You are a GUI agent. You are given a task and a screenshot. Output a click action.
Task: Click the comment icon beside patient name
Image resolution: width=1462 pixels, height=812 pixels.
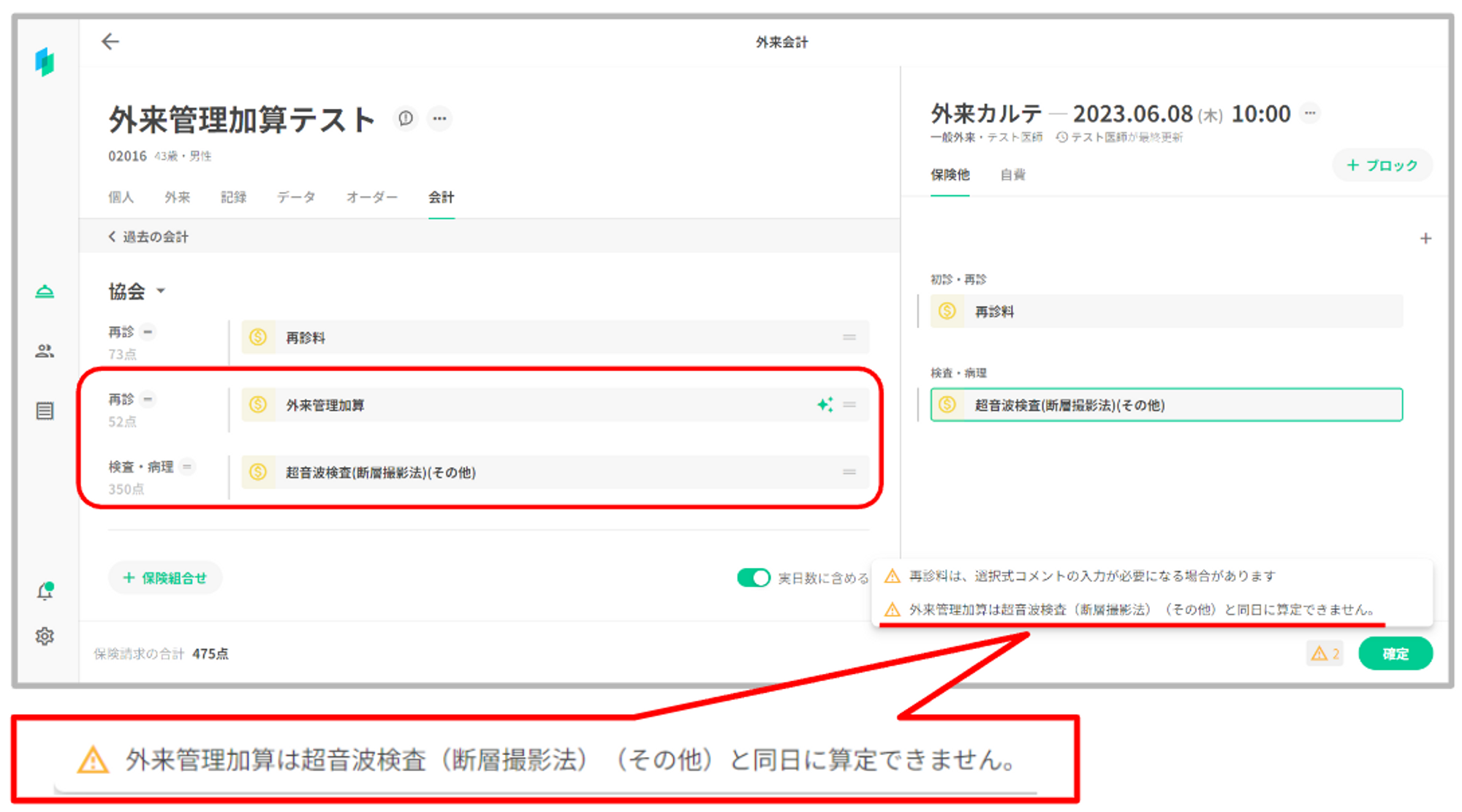(406, 118)
